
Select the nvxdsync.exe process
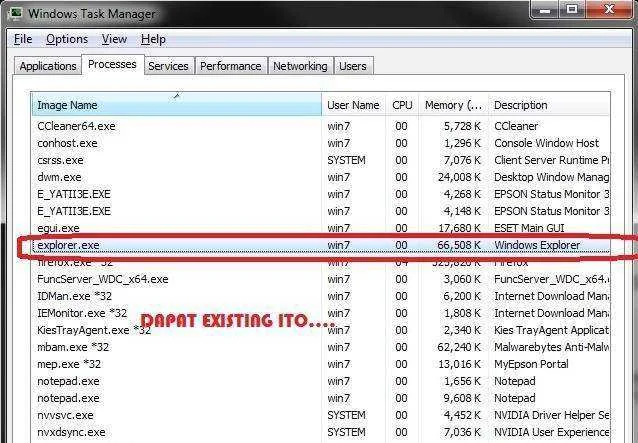(321, 432)
